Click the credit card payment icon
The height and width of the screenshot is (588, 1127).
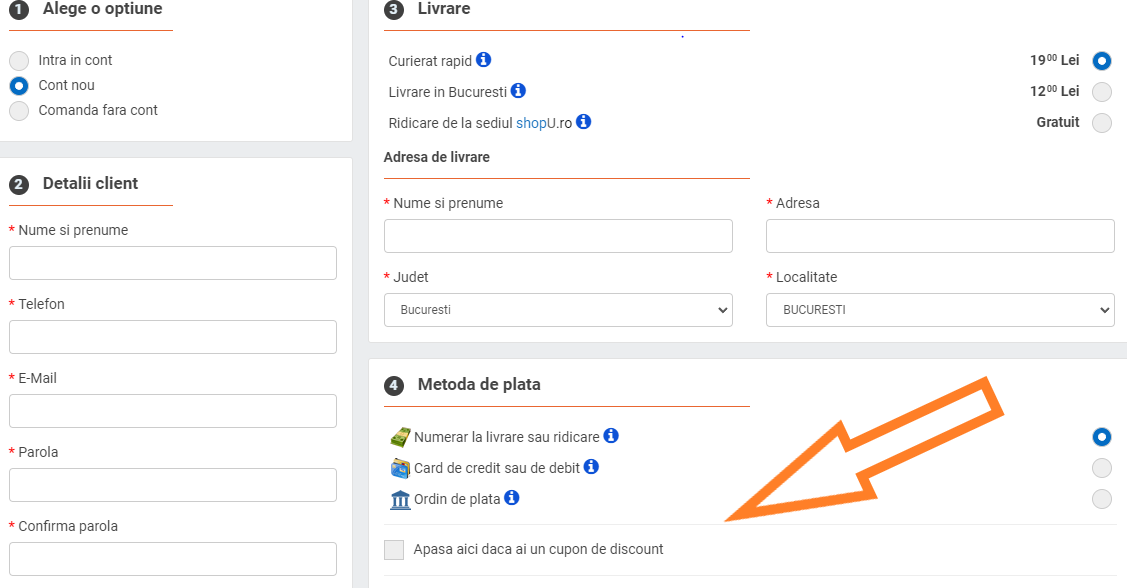400,468
